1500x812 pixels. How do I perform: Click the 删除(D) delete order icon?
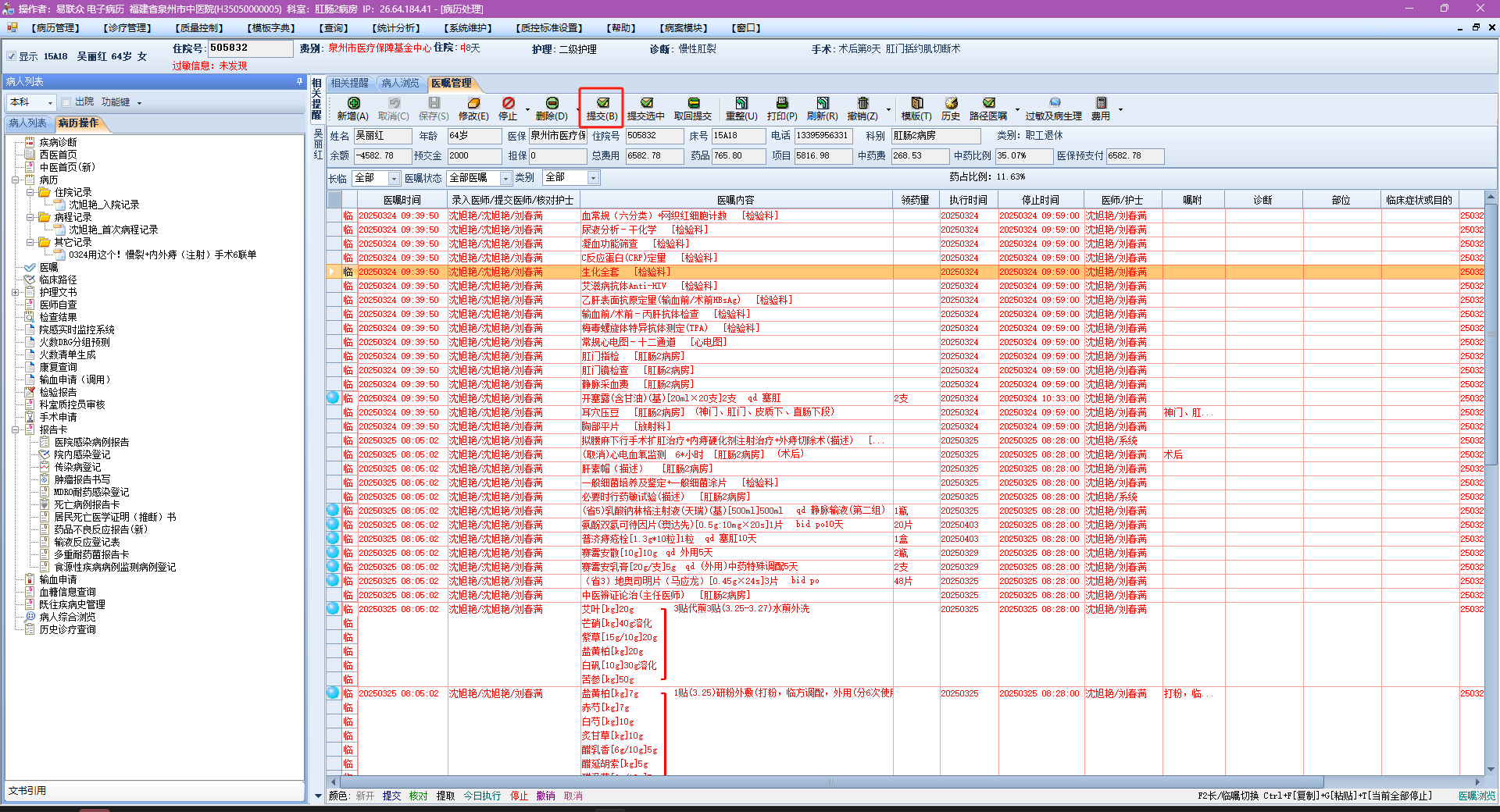pos(552,103)
